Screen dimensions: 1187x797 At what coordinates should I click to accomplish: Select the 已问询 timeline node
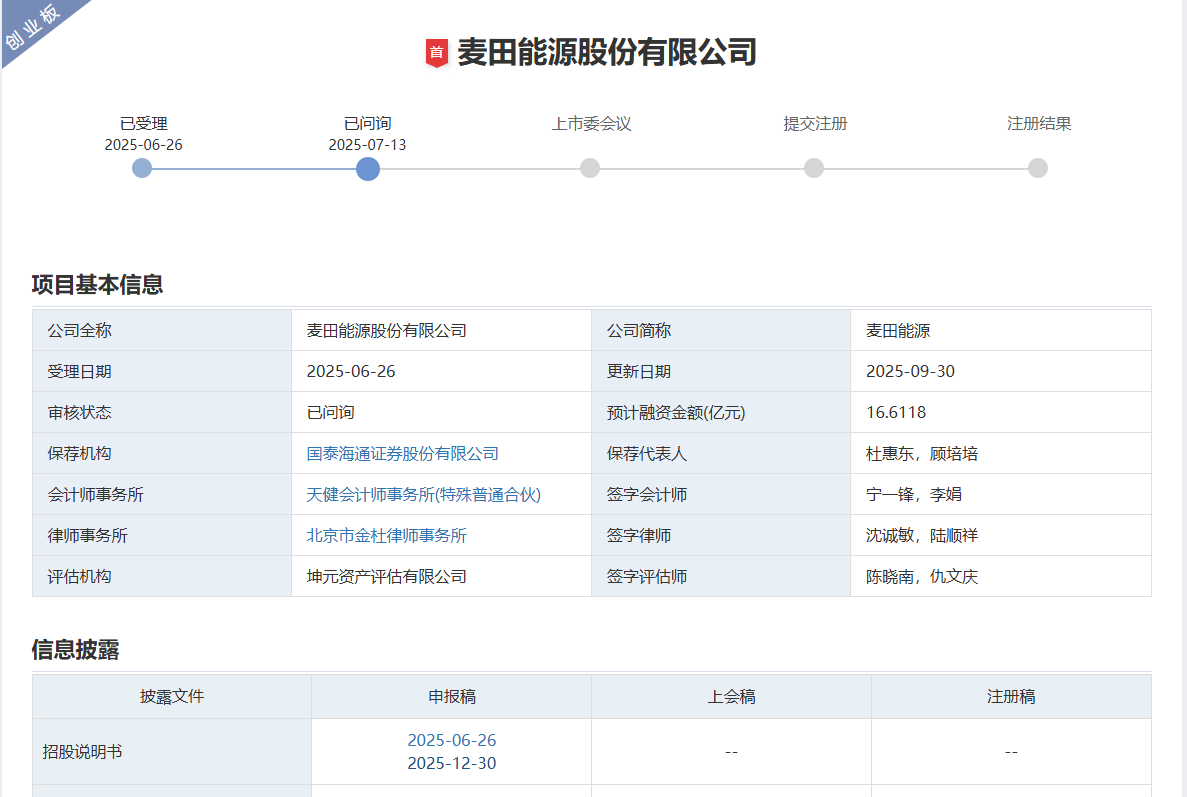(368, 168)
